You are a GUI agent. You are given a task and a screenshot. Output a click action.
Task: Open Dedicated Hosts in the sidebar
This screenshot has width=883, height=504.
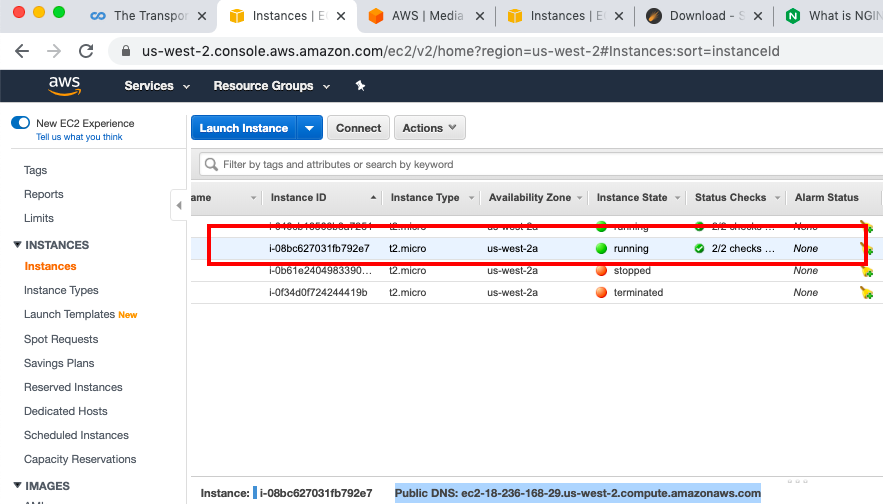pos(65,411)
